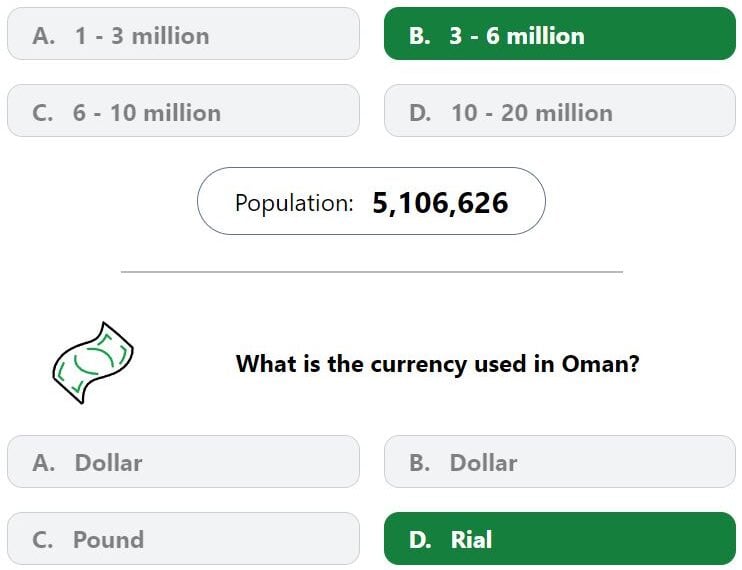Image resolution: width=742 pixels, height=570 pixels.
Task: Select currency answer A, Dollar
Action: [183, 462]
